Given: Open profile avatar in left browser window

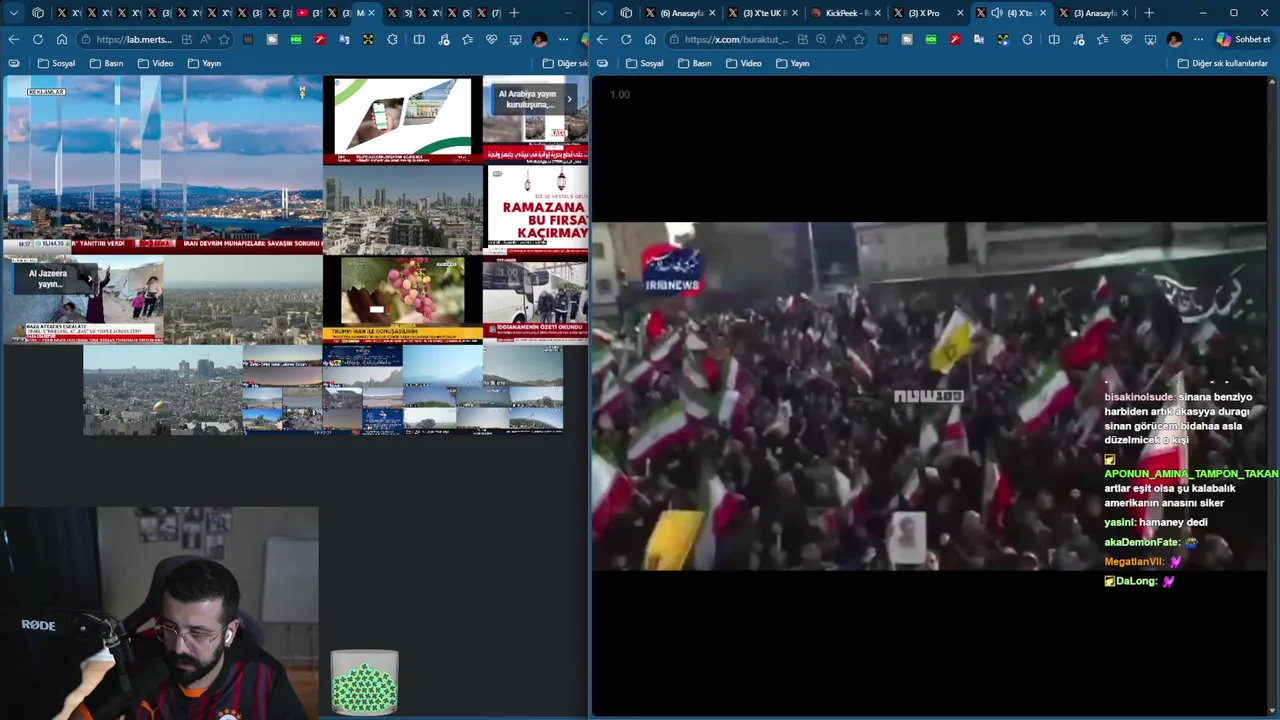Looking at the screenshot, I should (540, 39).
